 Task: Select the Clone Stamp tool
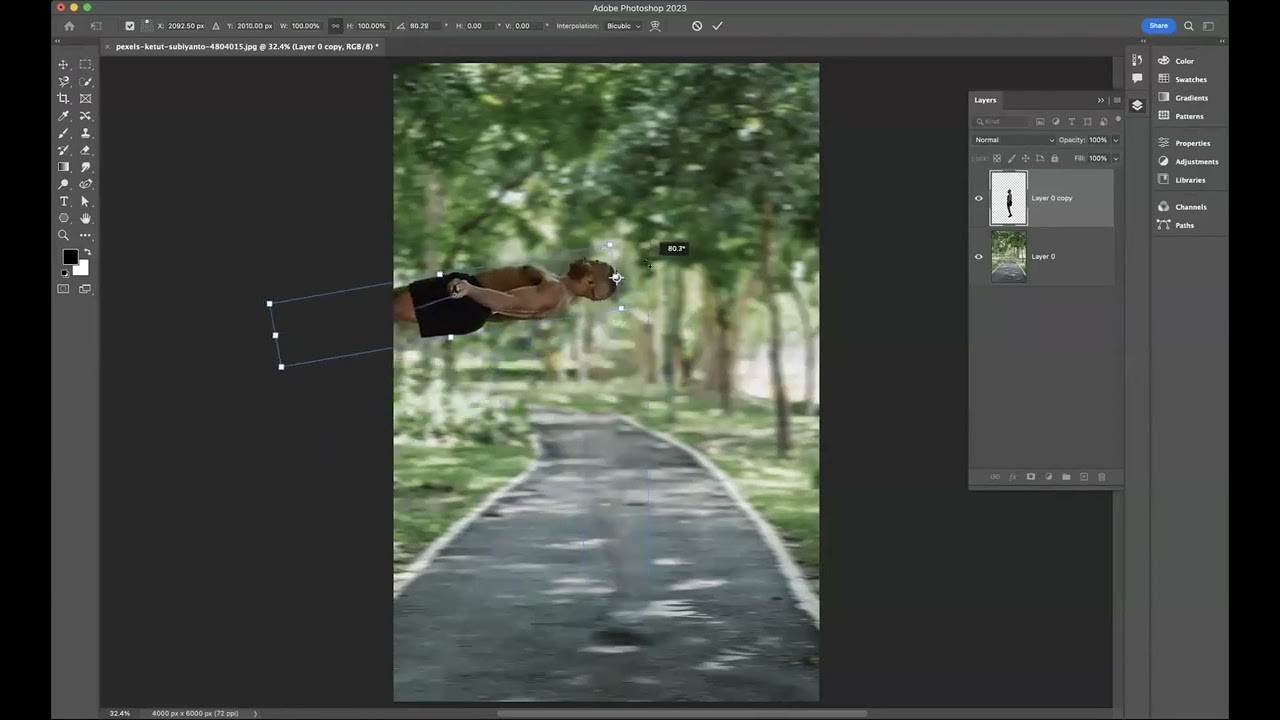pos(85,133)
